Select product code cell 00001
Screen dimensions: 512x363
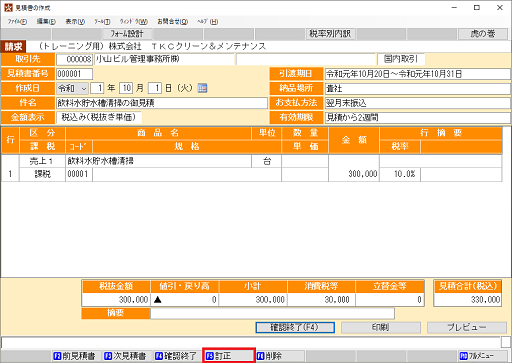[79, 174]
